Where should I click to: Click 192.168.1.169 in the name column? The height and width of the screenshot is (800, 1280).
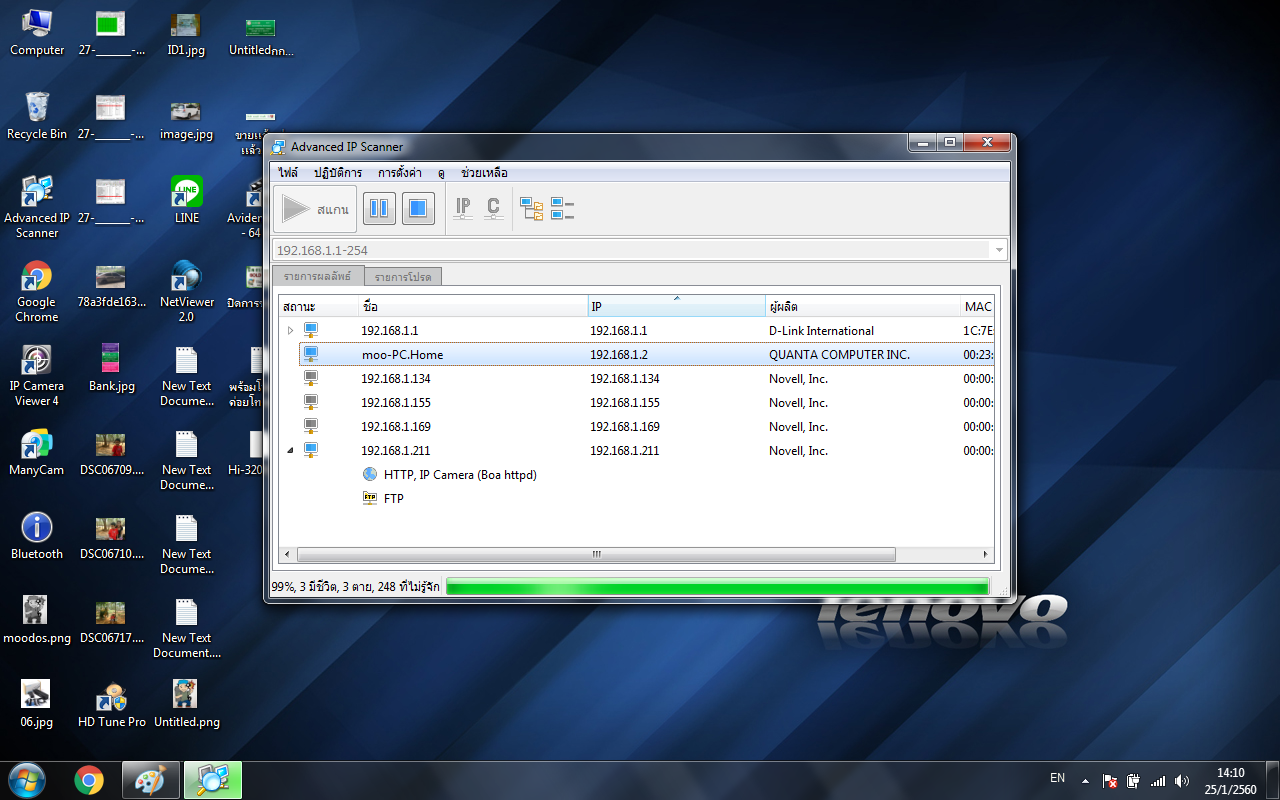pyautogui.click(x=396, y=426)
